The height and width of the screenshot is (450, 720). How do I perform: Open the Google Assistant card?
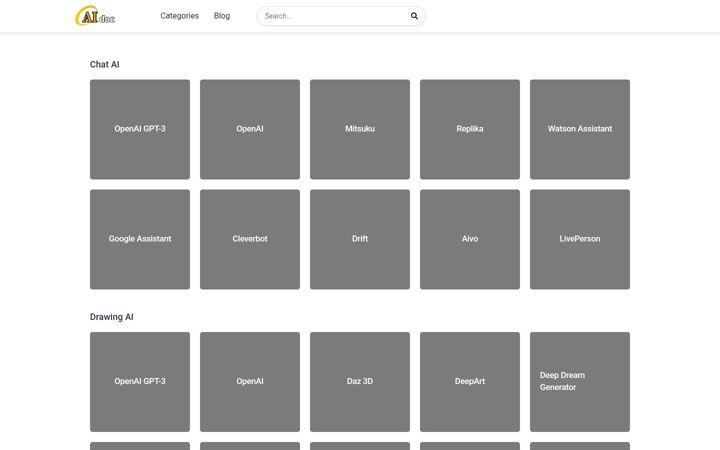(x=140, y=239)
